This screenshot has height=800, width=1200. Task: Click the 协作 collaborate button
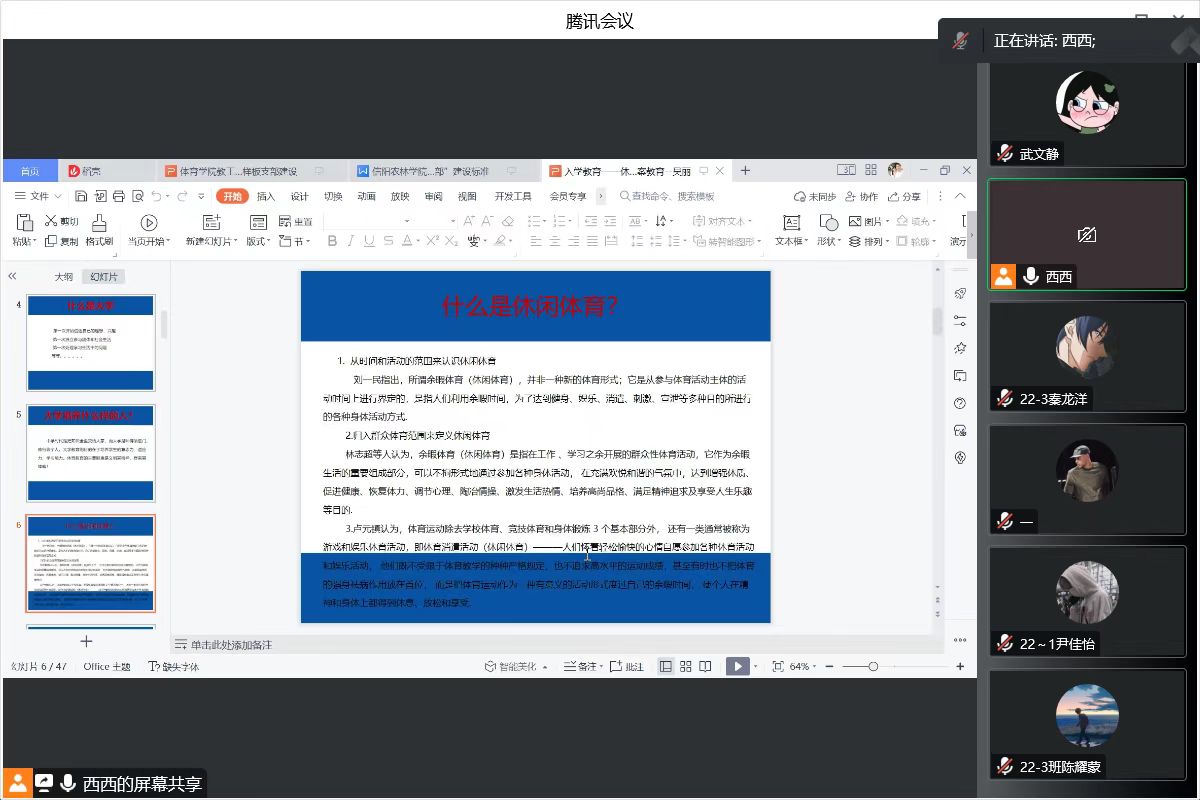[862, 197]
